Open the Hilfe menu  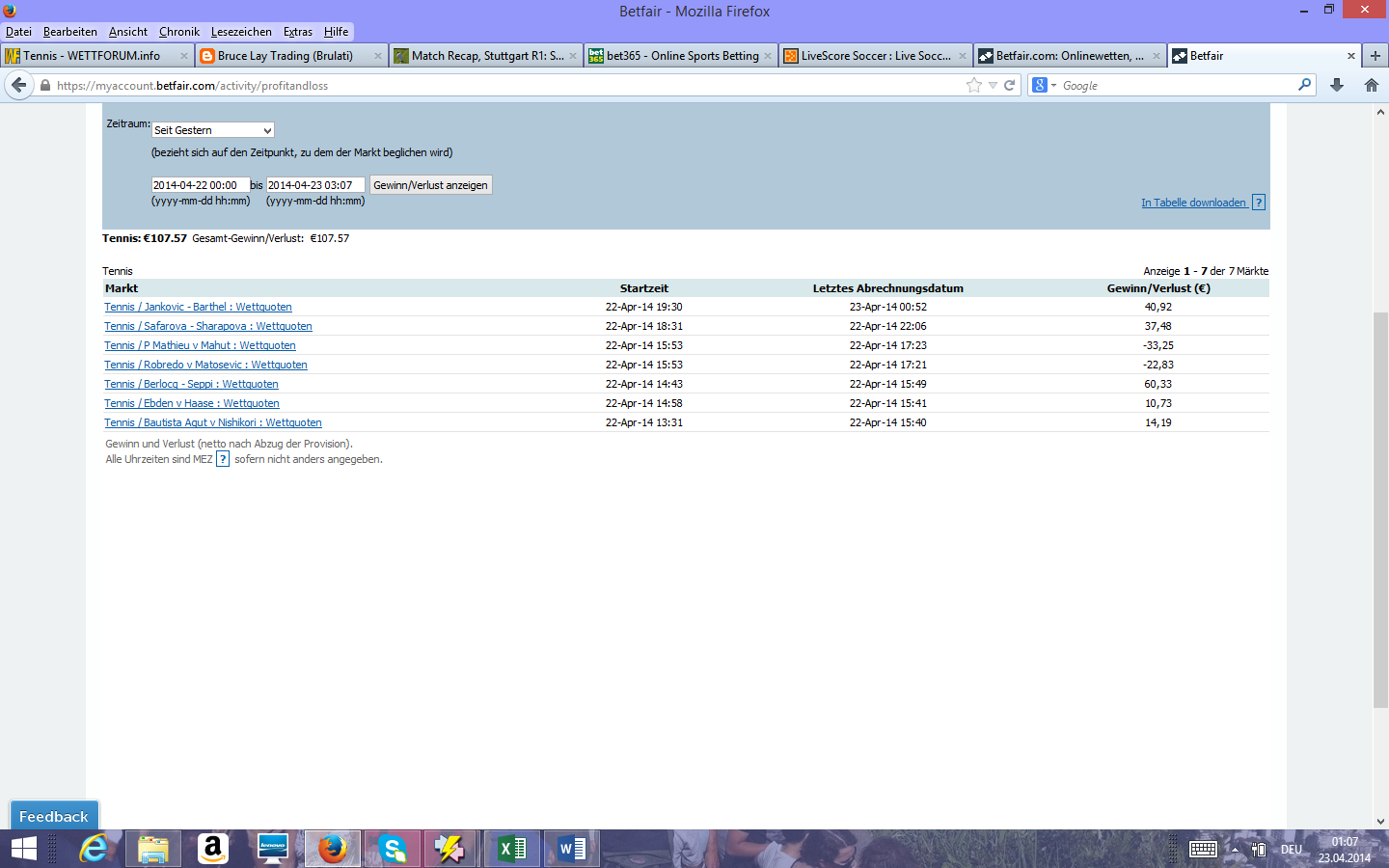tap(337, 32)
